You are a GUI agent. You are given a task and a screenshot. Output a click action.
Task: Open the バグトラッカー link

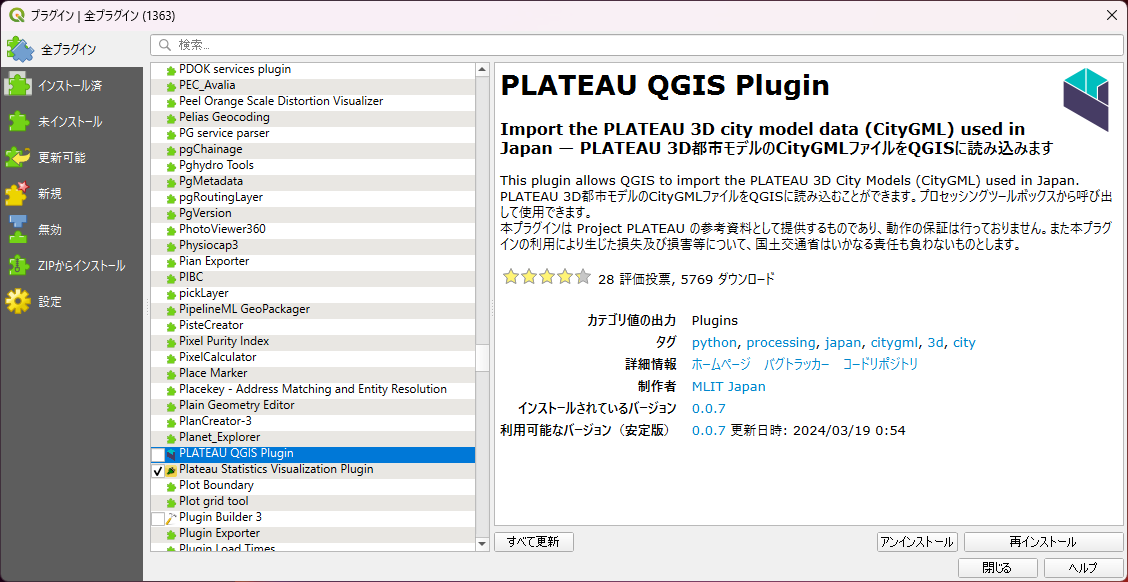click(796, 364)
